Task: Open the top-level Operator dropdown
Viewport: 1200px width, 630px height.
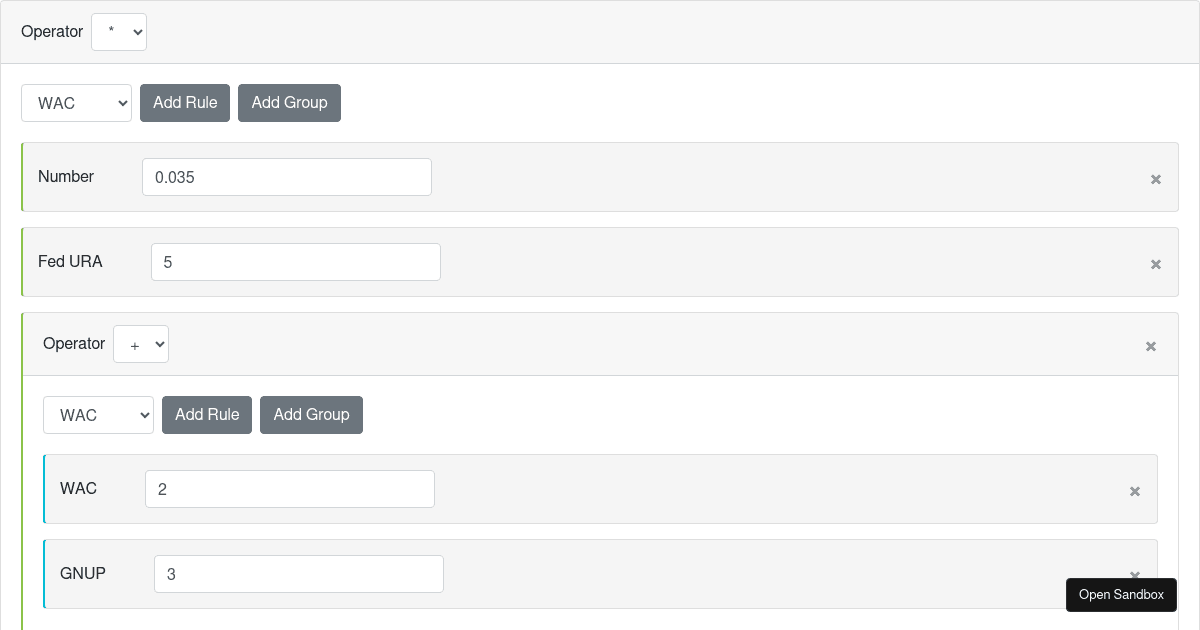Action: [118, 31]
